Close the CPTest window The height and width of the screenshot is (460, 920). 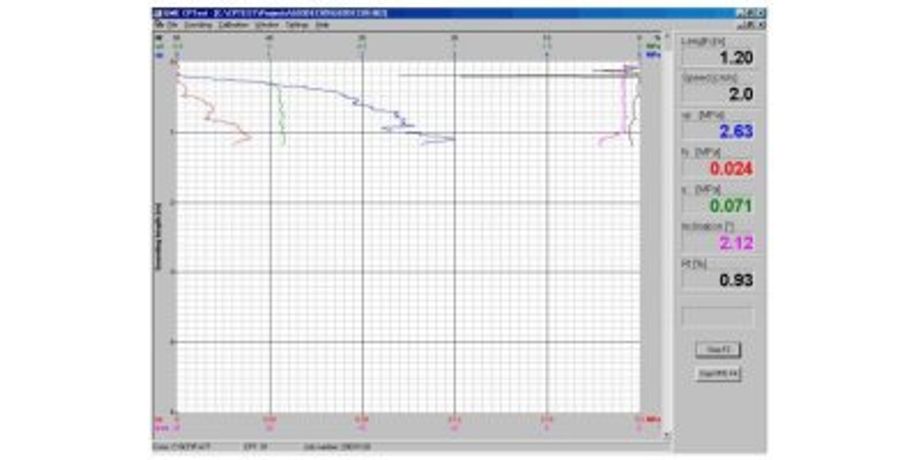point(759,13)
